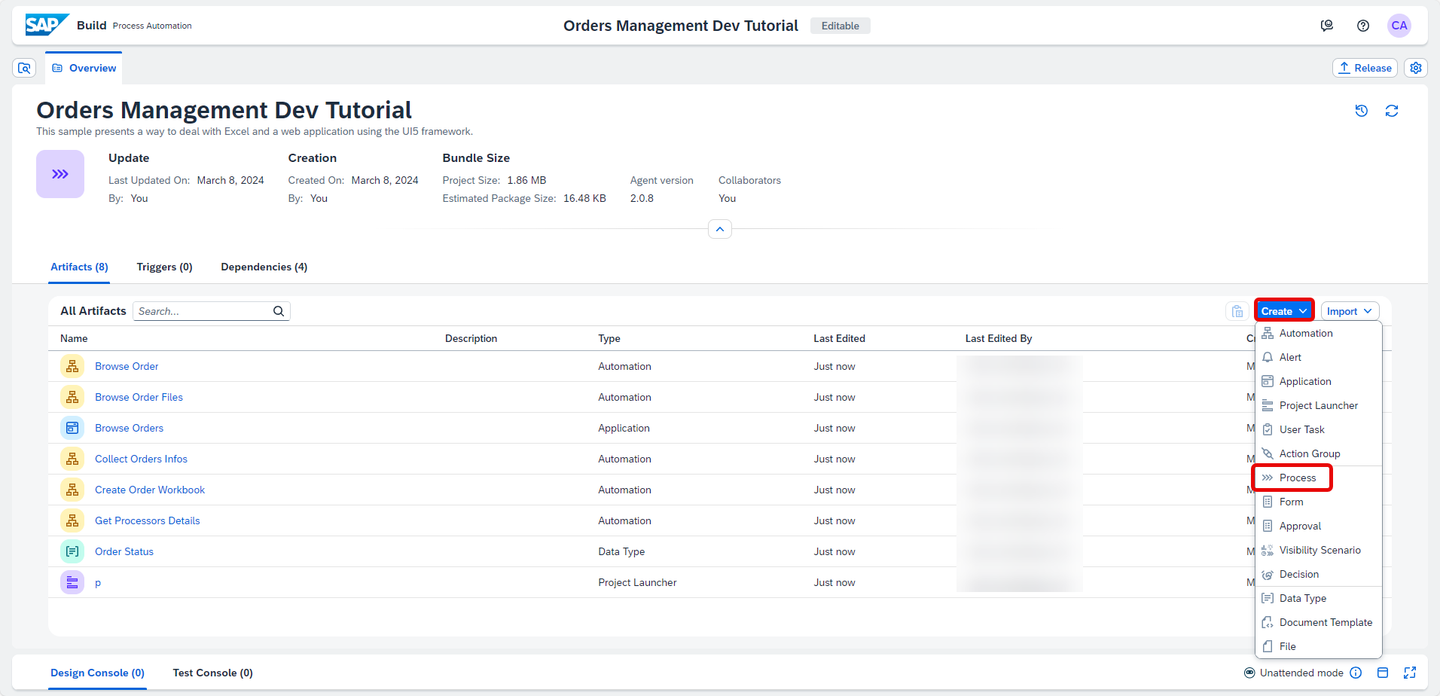Click the purple project chevrons icon

click(x=60, y=174)
